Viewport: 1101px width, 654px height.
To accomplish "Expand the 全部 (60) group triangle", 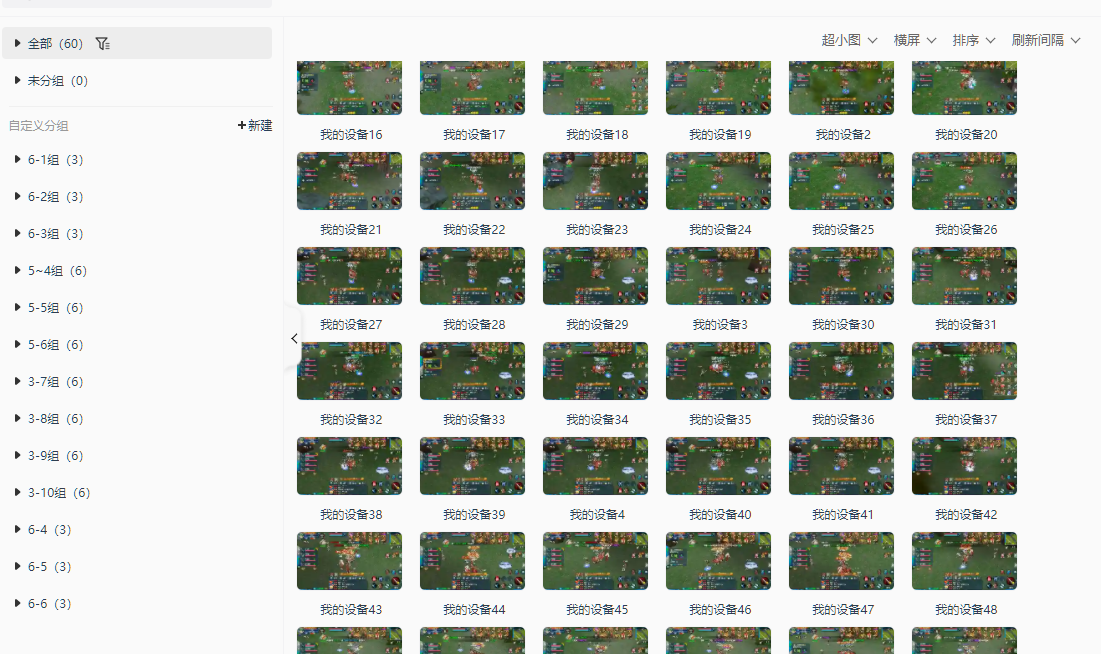I will pyautogui.click(x=18, y=44).
